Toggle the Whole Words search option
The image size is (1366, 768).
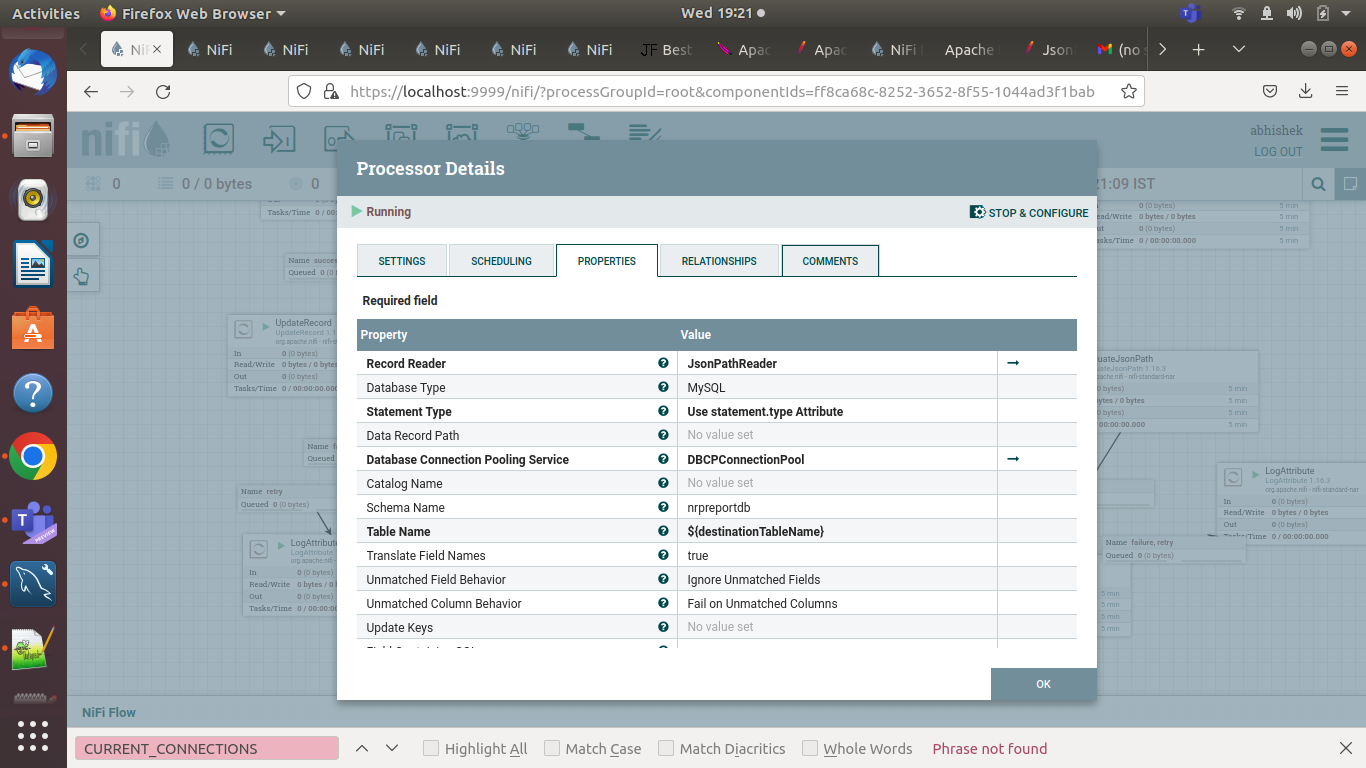809,748
